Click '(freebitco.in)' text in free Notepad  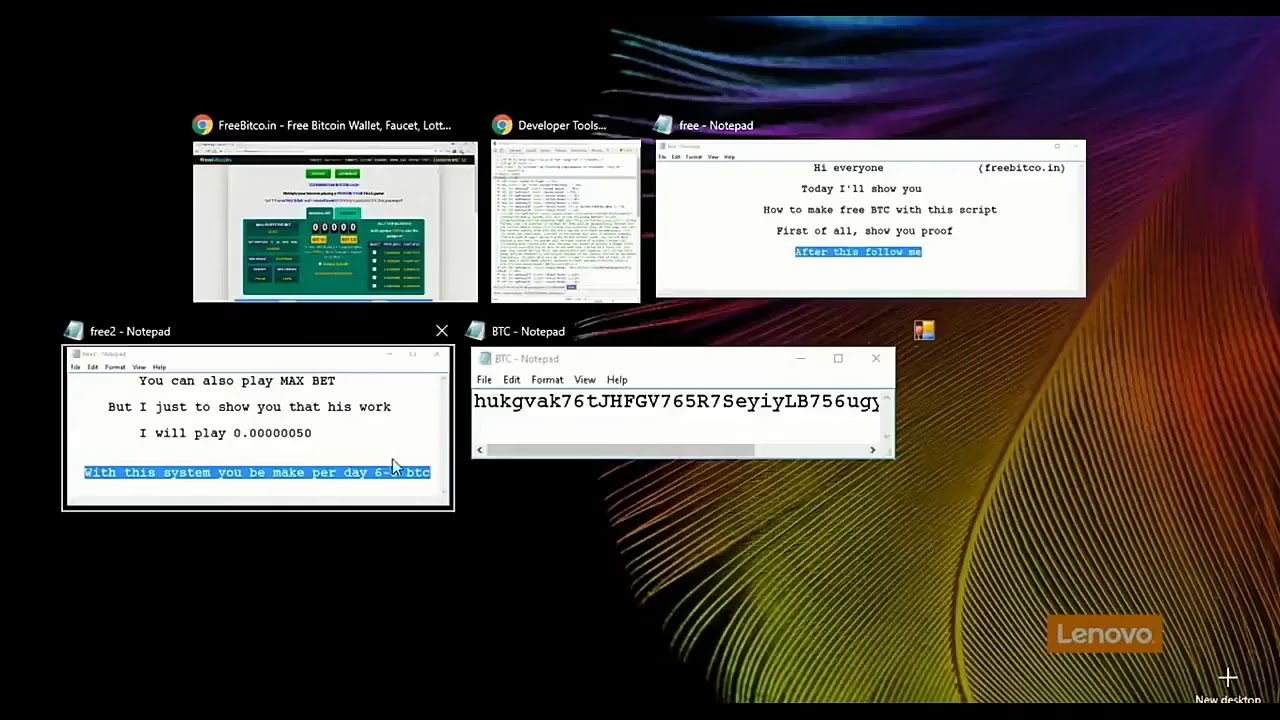[x=1021, y=168]
